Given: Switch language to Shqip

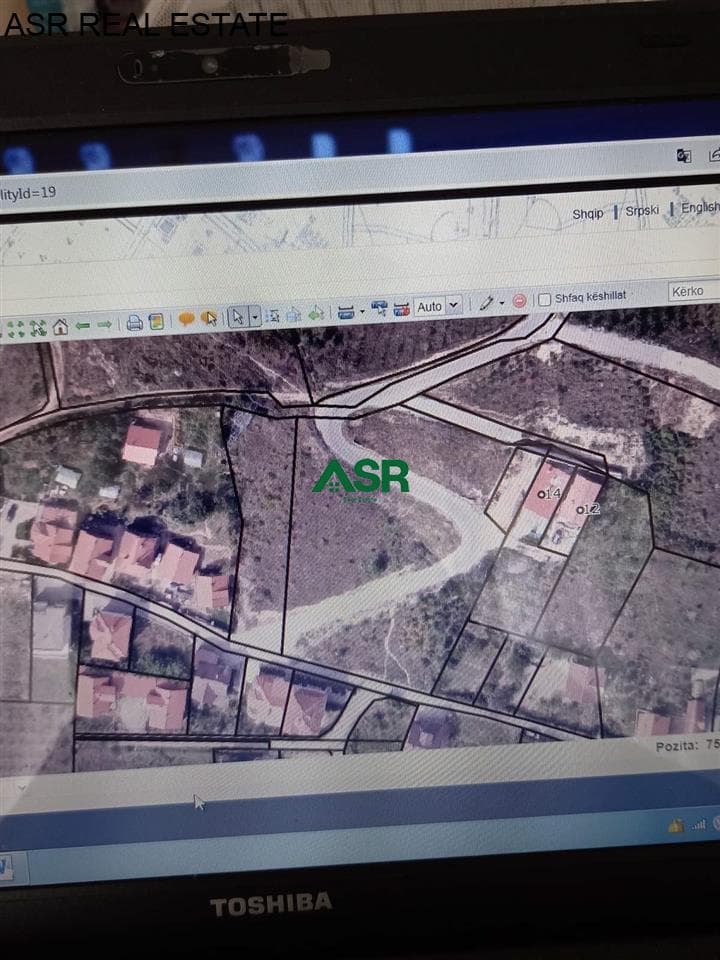Looking at the screenshot, I should (x=588, y=214).
